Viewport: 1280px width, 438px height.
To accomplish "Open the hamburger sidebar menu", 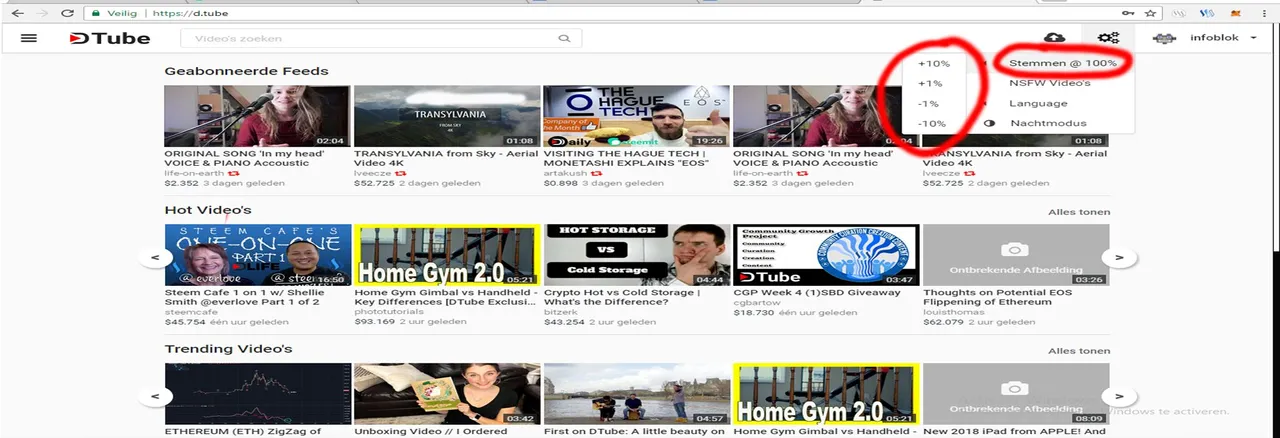I will pos(29,38).
